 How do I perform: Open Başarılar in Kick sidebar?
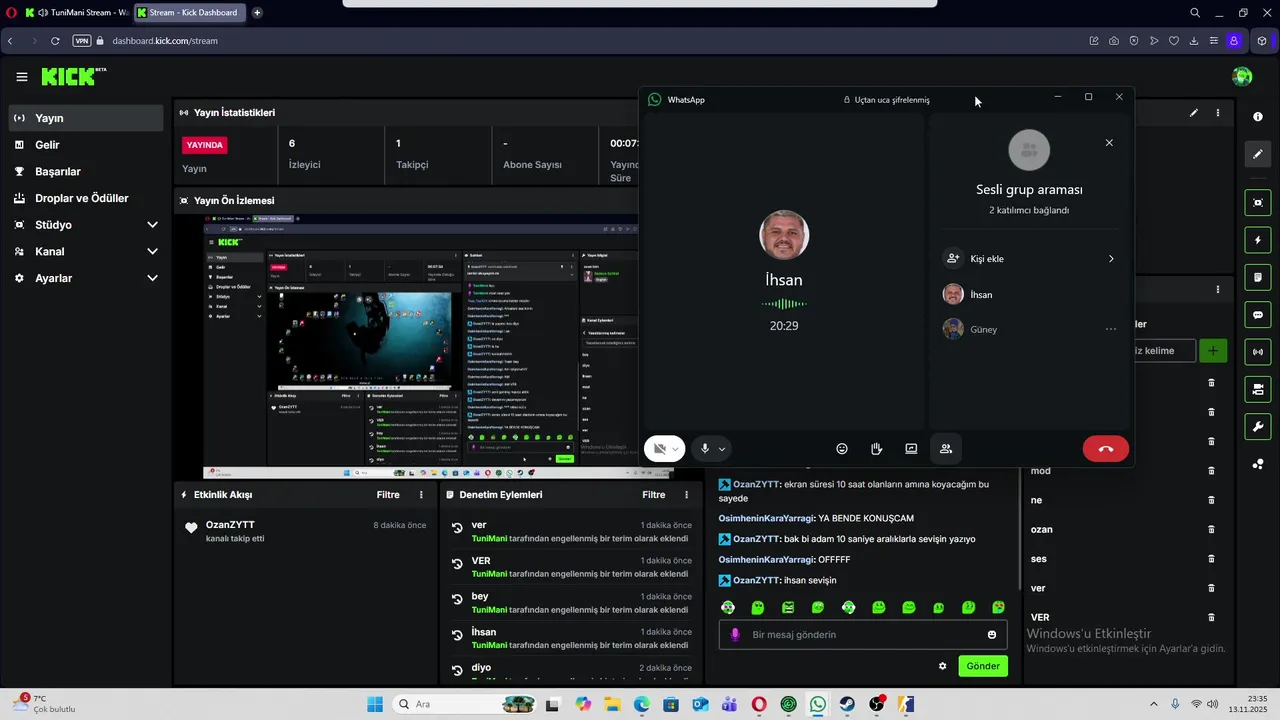[x=86, y=171]
